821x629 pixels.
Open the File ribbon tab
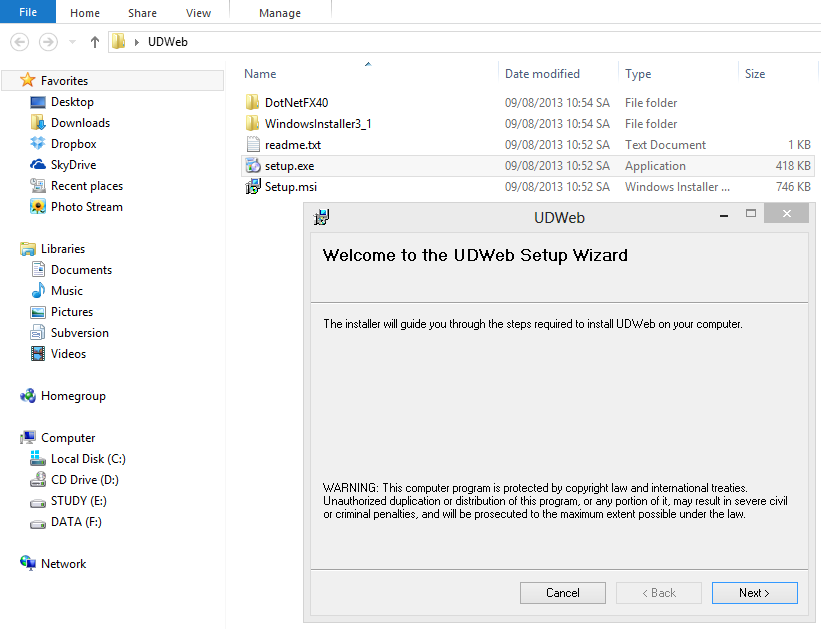[x=28, y=12]
